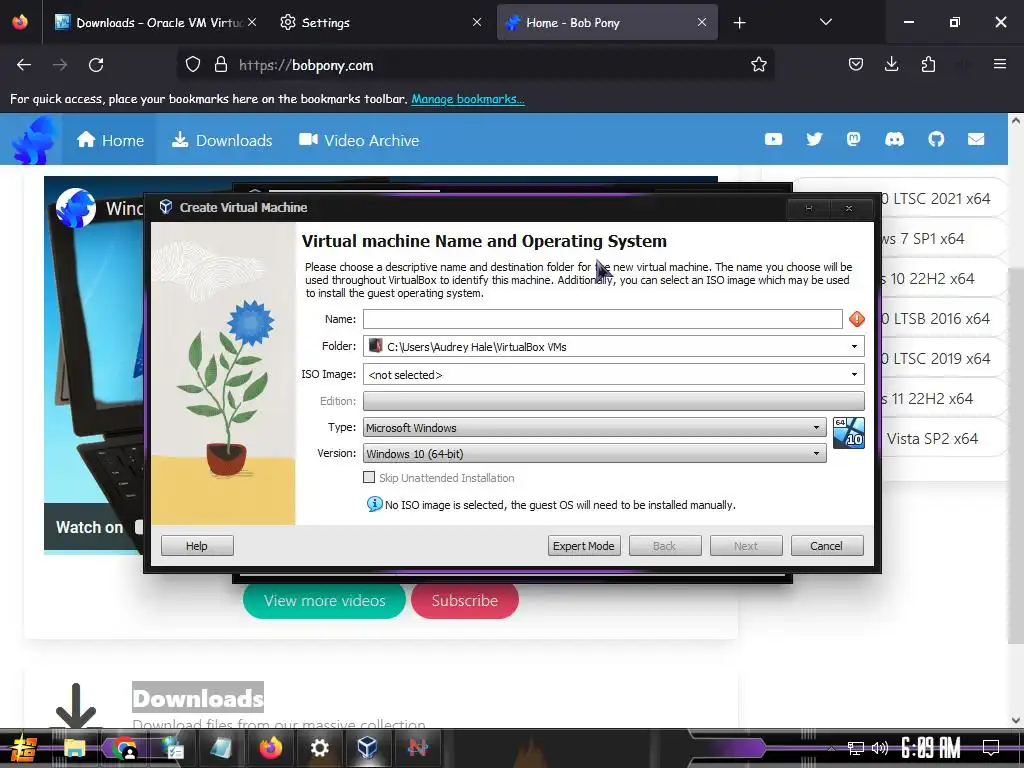
Task: Open the Manage bookmarks link
Action: [468, 99]
